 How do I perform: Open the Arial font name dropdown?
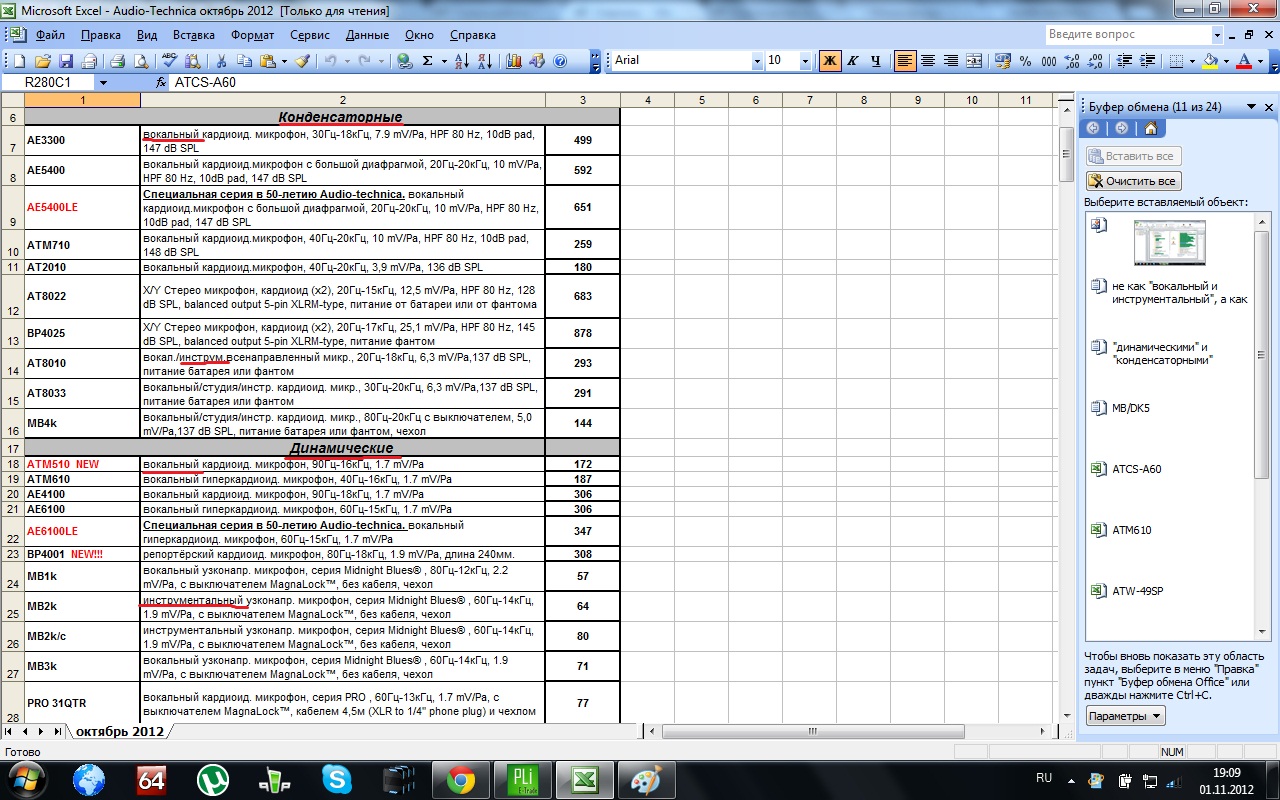tap(757, 61)
